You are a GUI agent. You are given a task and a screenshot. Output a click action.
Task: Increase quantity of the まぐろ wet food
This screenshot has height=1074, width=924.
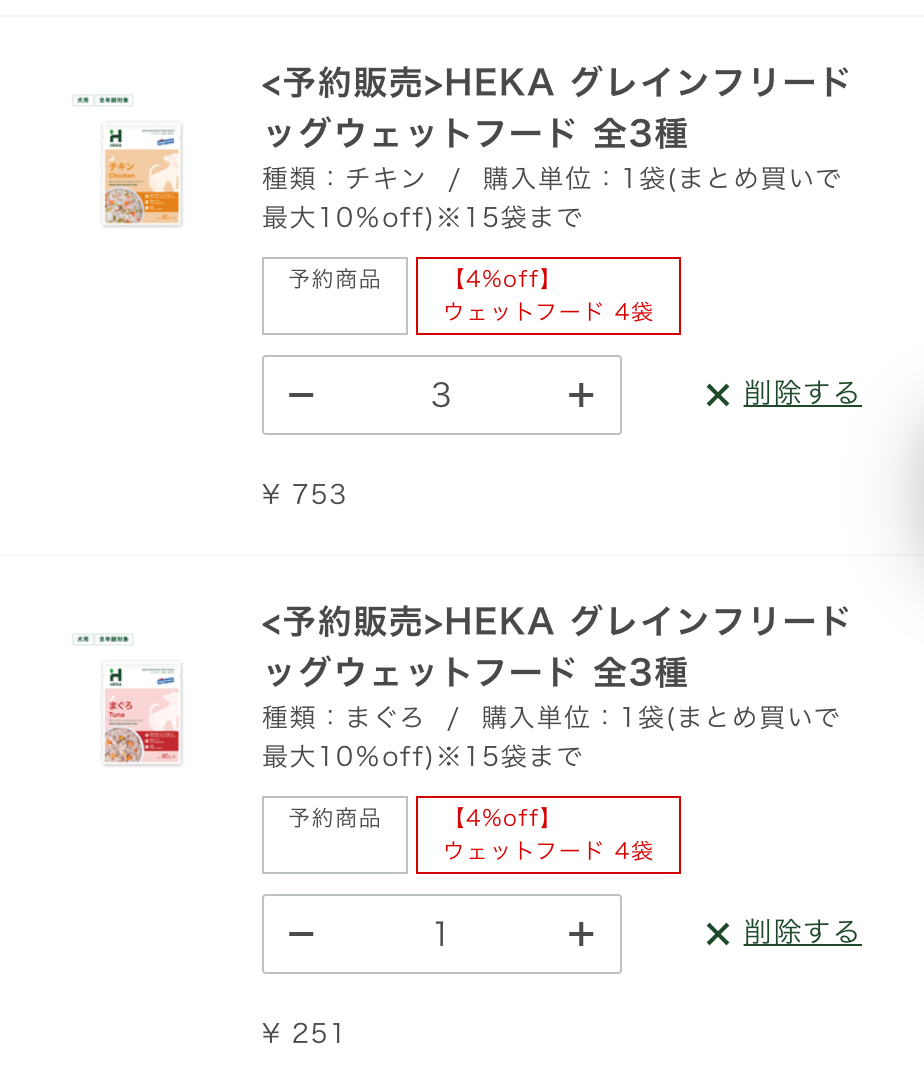(581, 935)
